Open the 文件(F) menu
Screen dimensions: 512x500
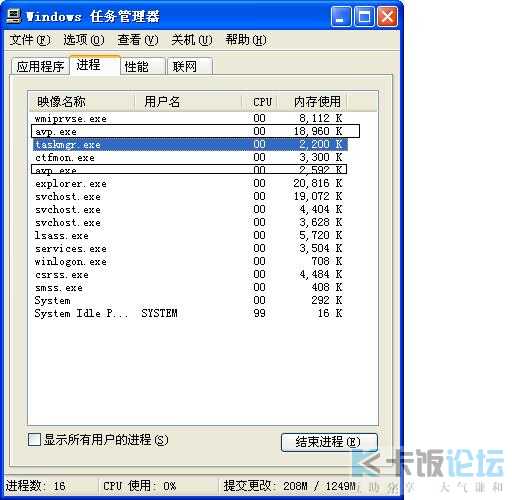[30, 40]
